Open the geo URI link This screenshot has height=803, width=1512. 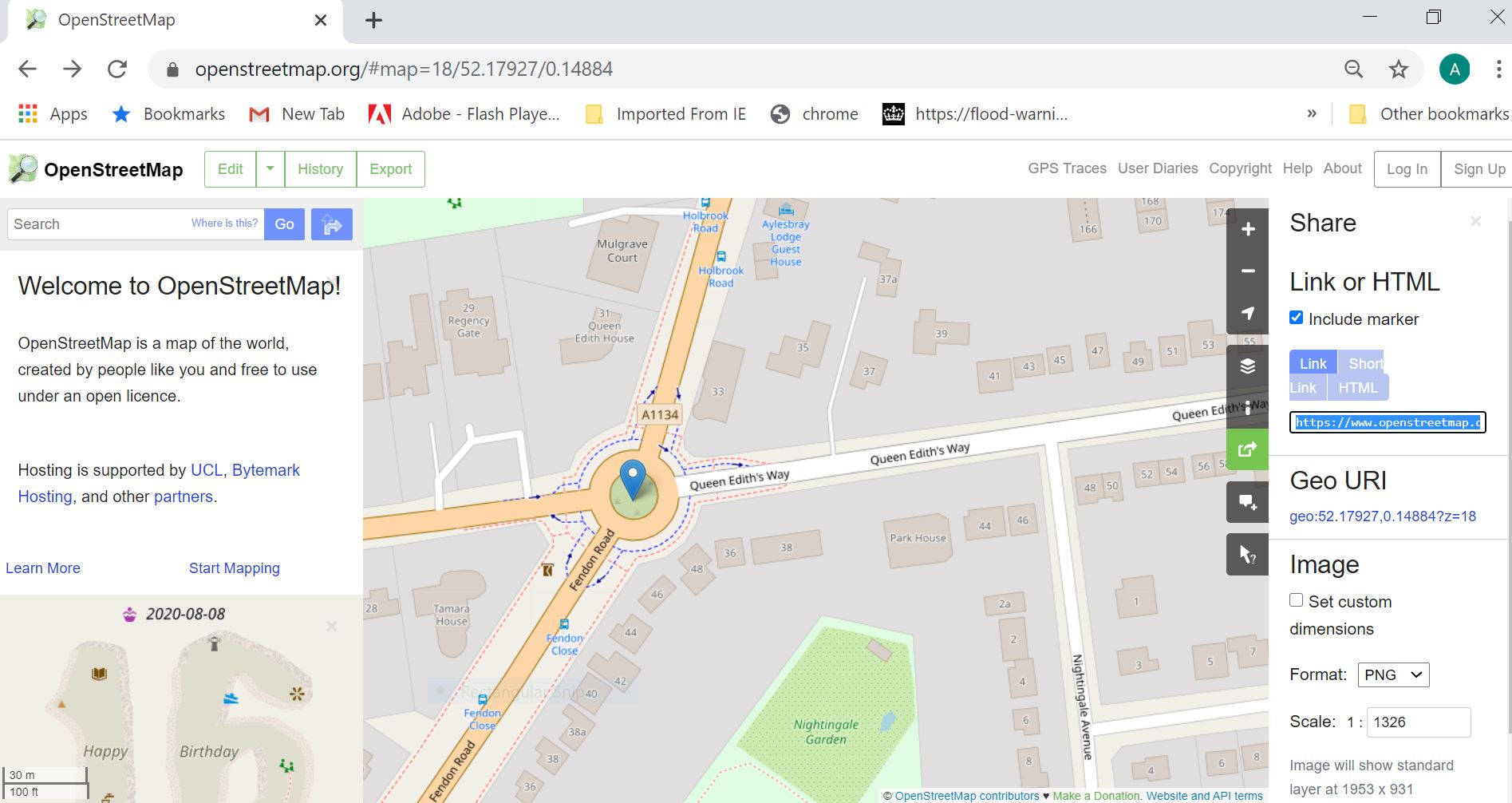tap(1383, 516)
